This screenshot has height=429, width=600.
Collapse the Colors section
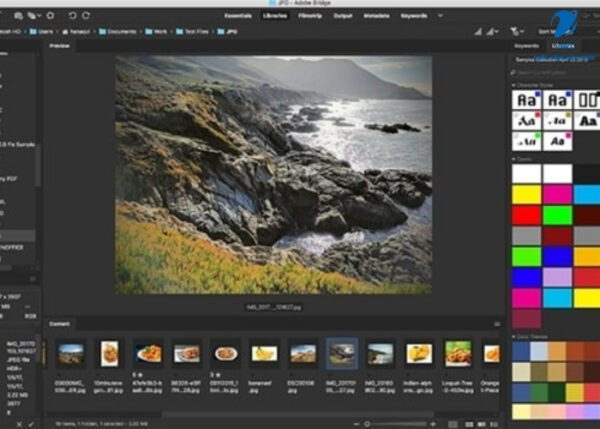(x=514, y=159)
